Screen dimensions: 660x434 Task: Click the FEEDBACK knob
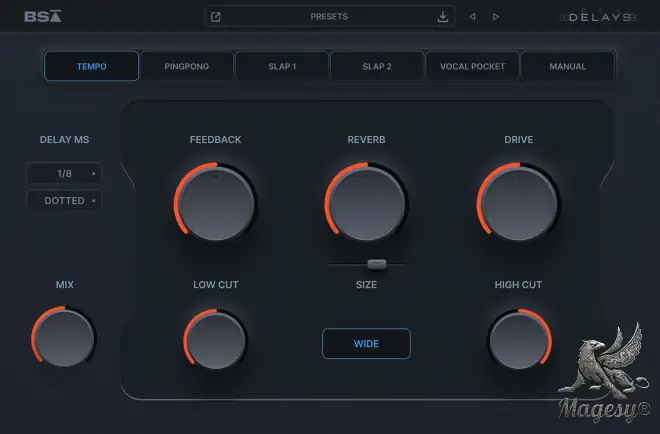(216, 204)
